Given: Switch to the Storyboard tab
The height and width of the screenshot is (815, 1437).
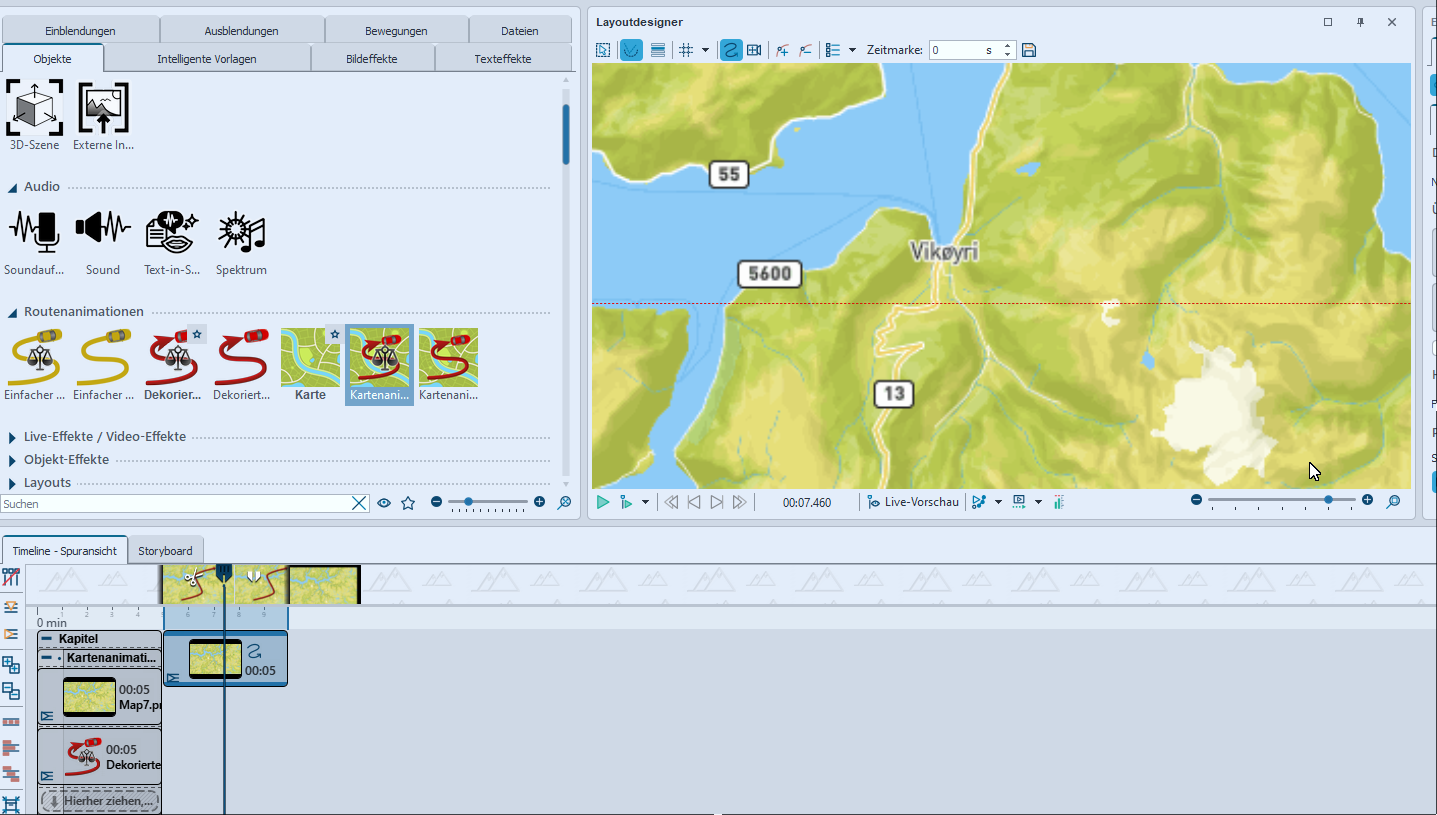Looking at the screenshot, I should point(165,551).
